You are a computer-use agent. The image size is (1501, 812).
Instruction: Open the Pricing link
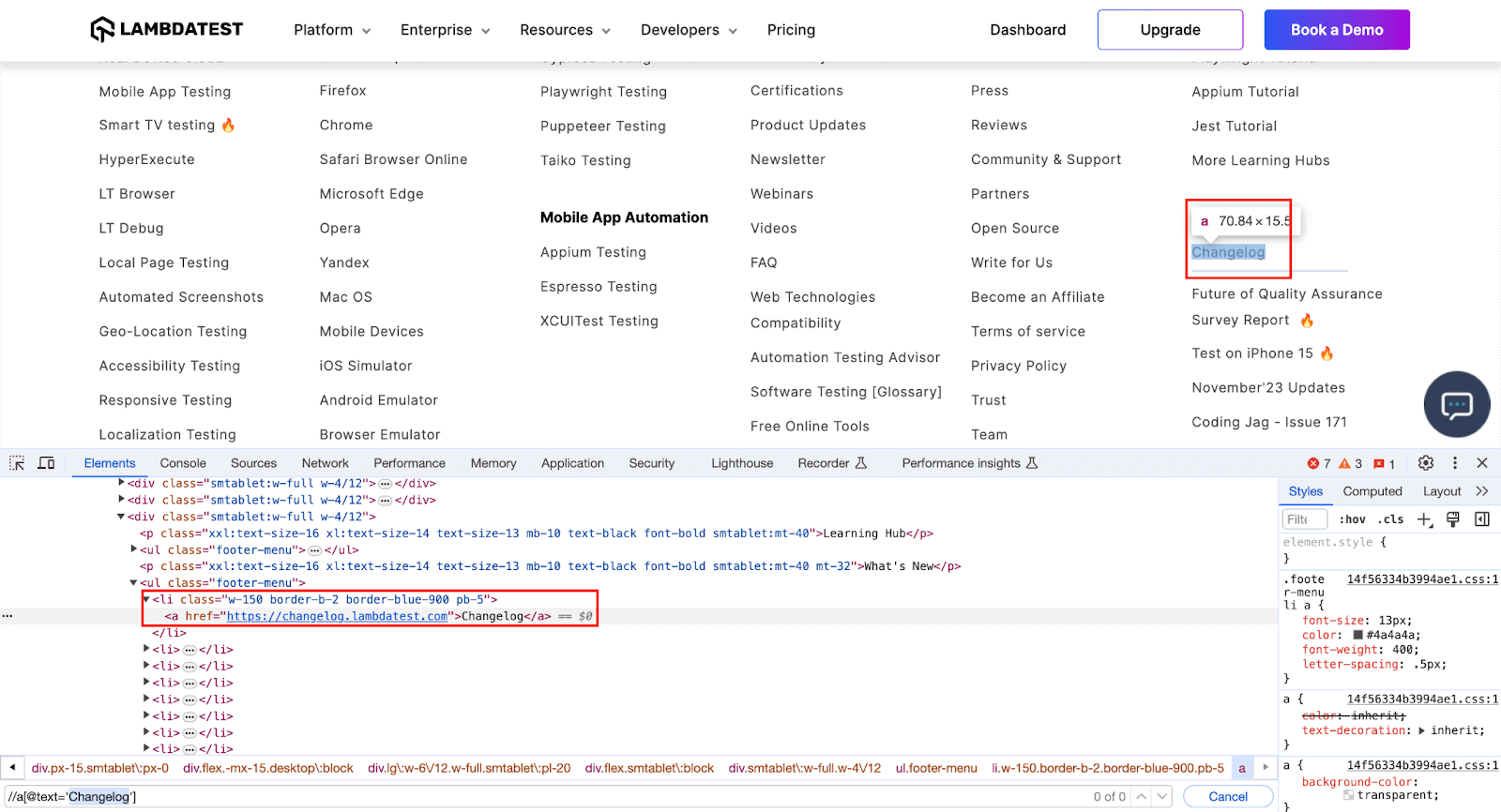[x=791, y=30]
